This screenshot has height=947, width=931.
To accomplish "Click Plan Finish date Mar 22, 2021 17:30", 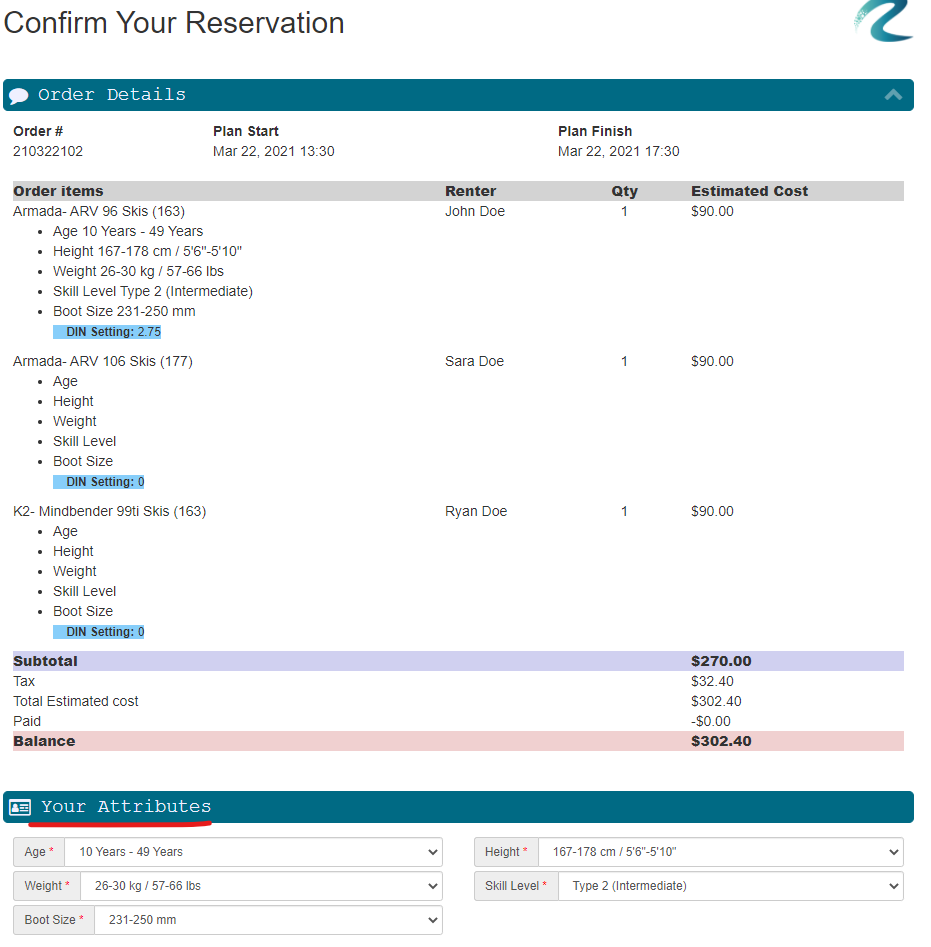I will coord(618,151).
